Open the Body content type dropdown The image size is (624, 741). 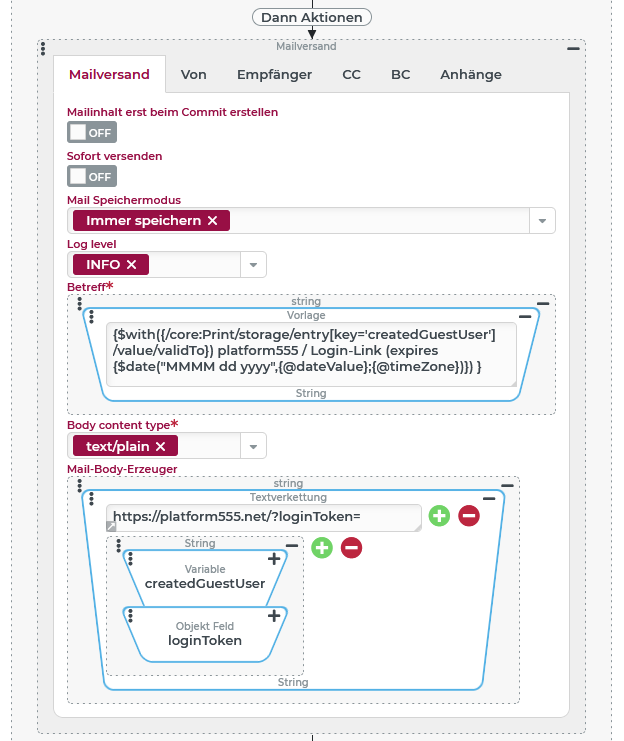(253, 446)
